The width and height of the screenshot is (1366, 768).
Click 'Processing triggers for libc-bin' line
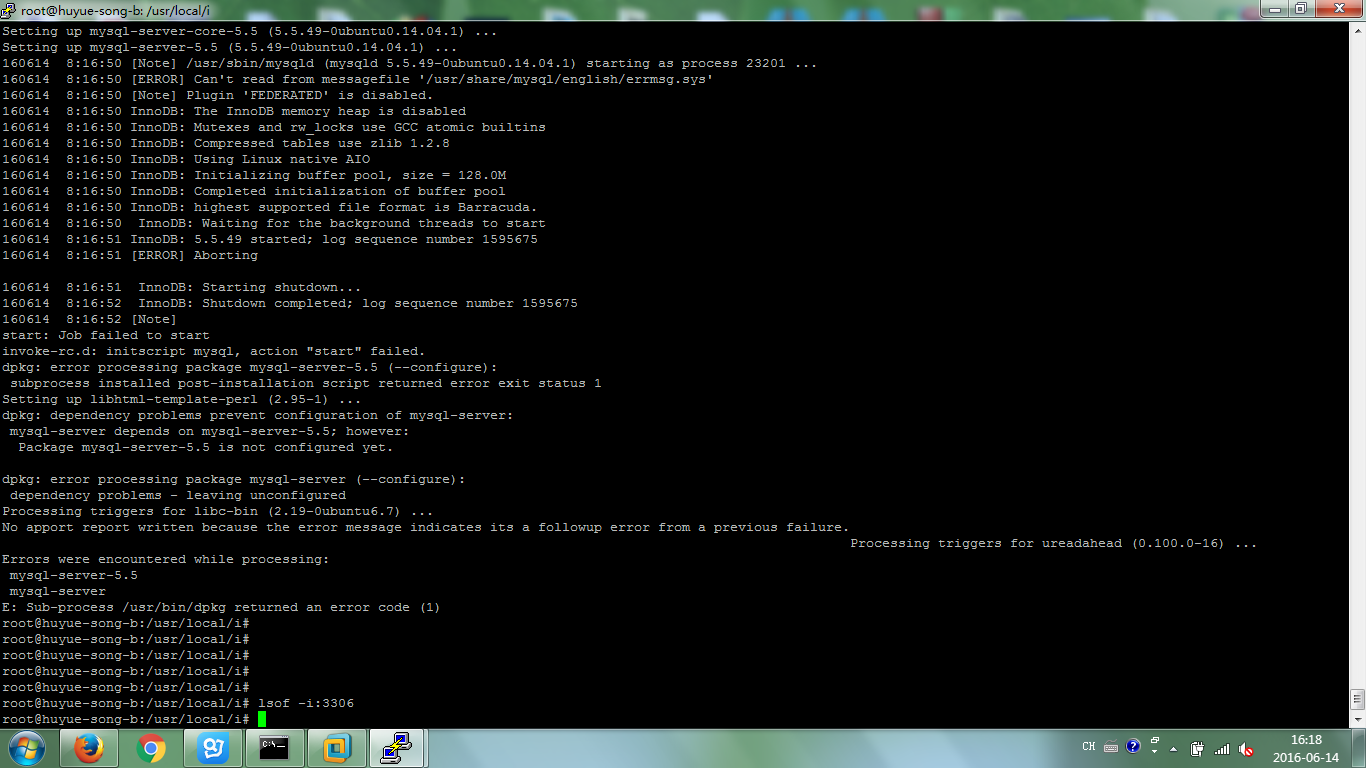pos(218,511)
